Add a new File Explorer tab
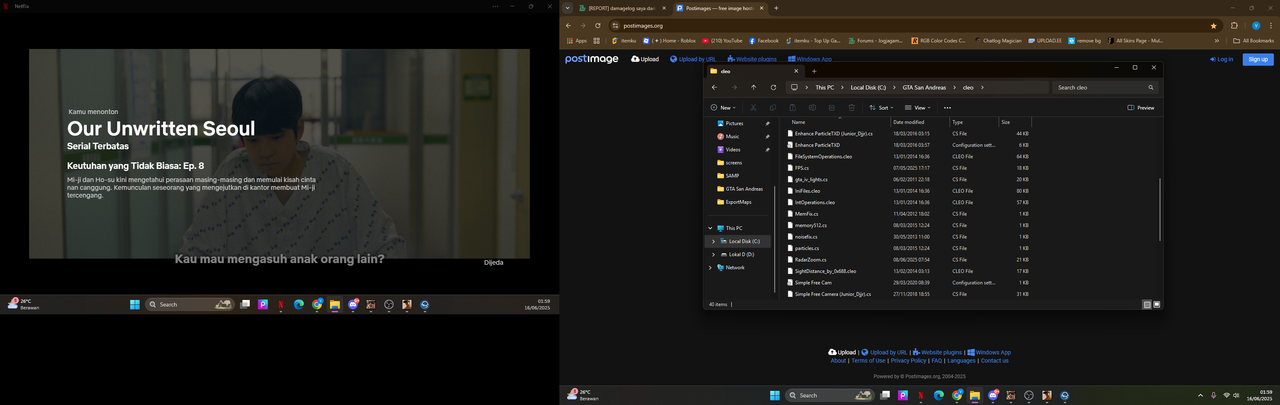 (x=814, y=71)
